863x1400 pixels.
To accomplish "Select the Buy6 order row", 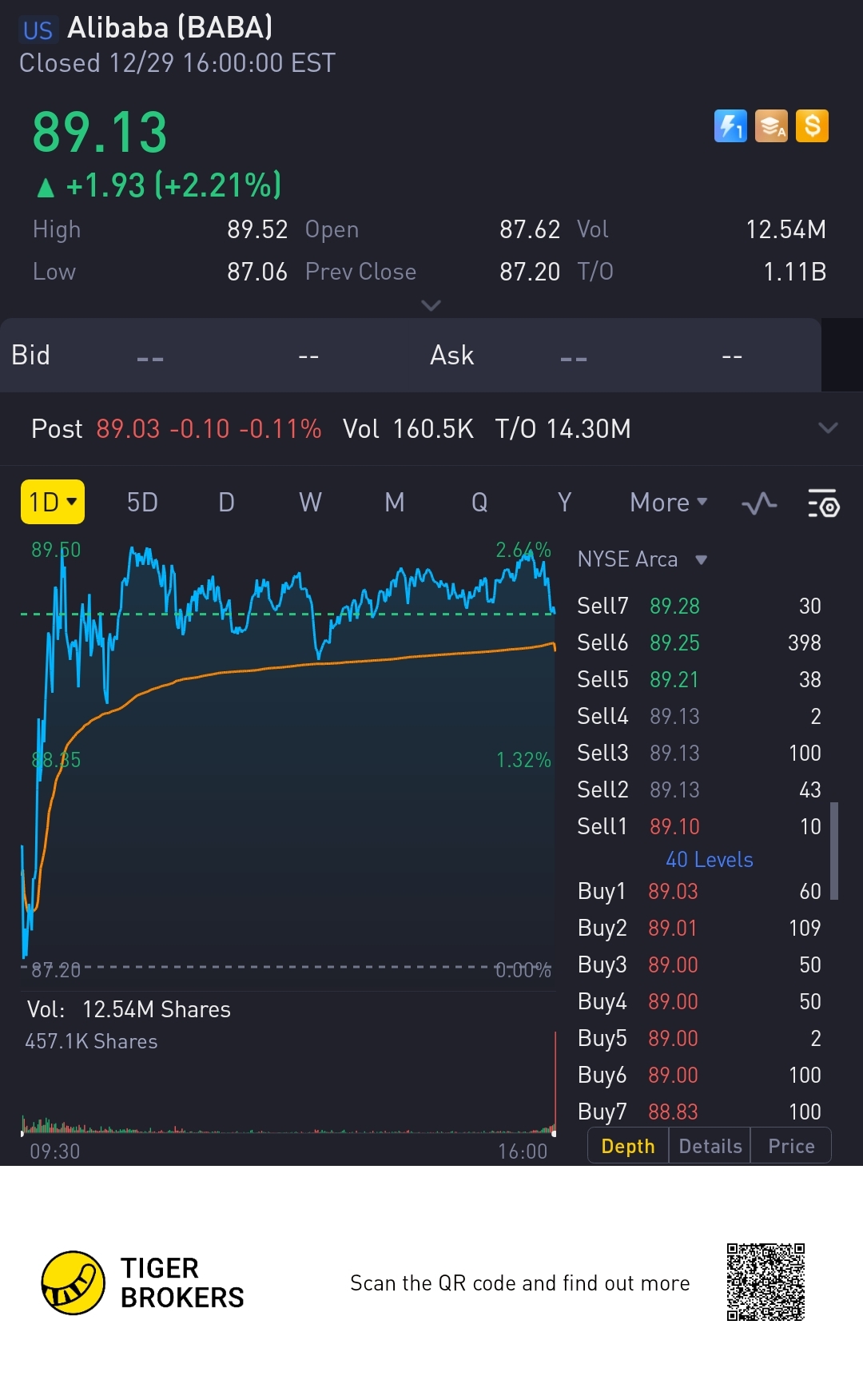I will (699, 1075).
